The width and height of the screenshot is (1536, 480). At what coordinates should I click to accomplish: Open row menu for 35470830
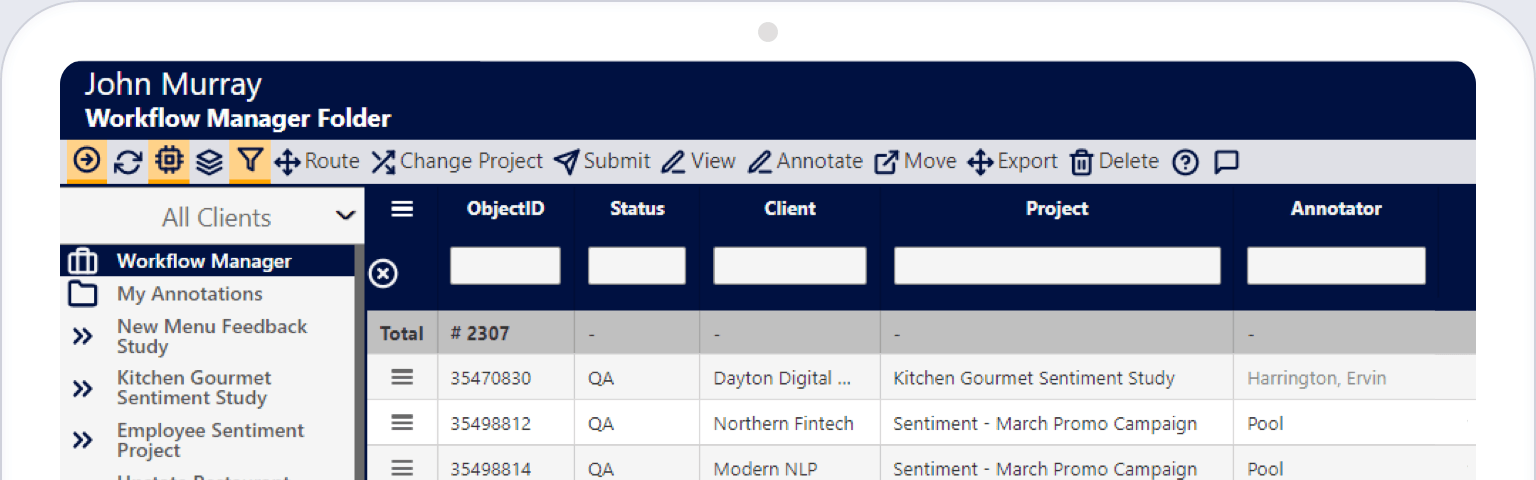click(x=402, y=377)
